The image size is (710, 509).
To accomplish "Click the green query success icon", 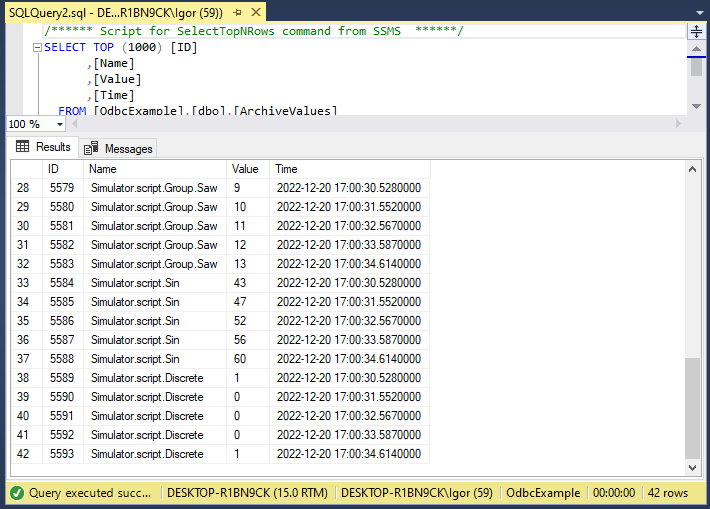I will pos(17,493).
